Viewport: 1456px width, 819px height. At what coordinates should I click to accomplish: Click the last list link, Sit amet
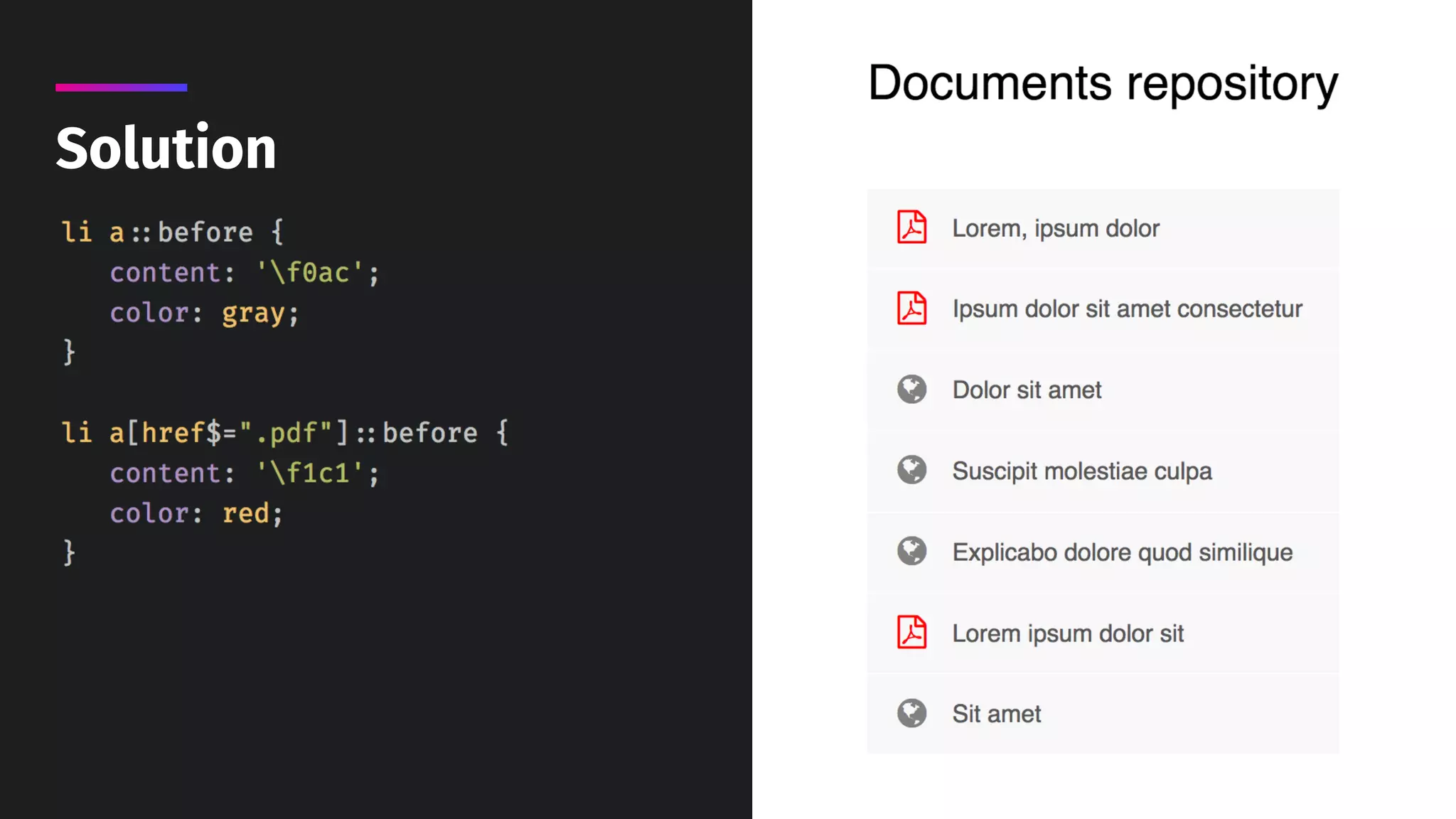pos(996,714)
